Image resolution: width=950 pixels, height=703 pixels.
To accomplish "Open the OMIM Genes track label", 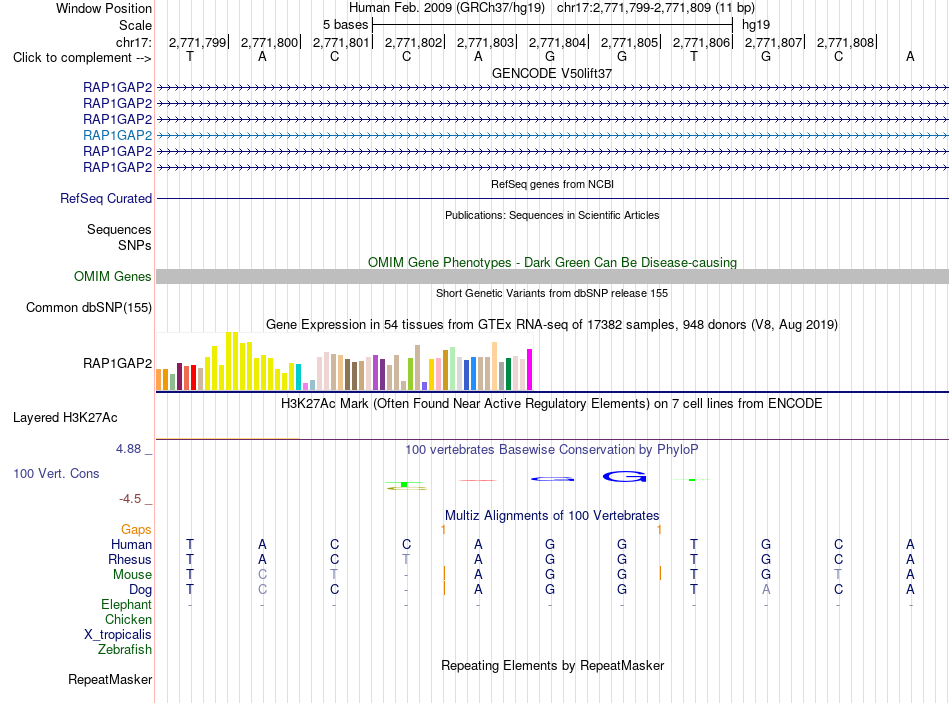I will 113,276.
